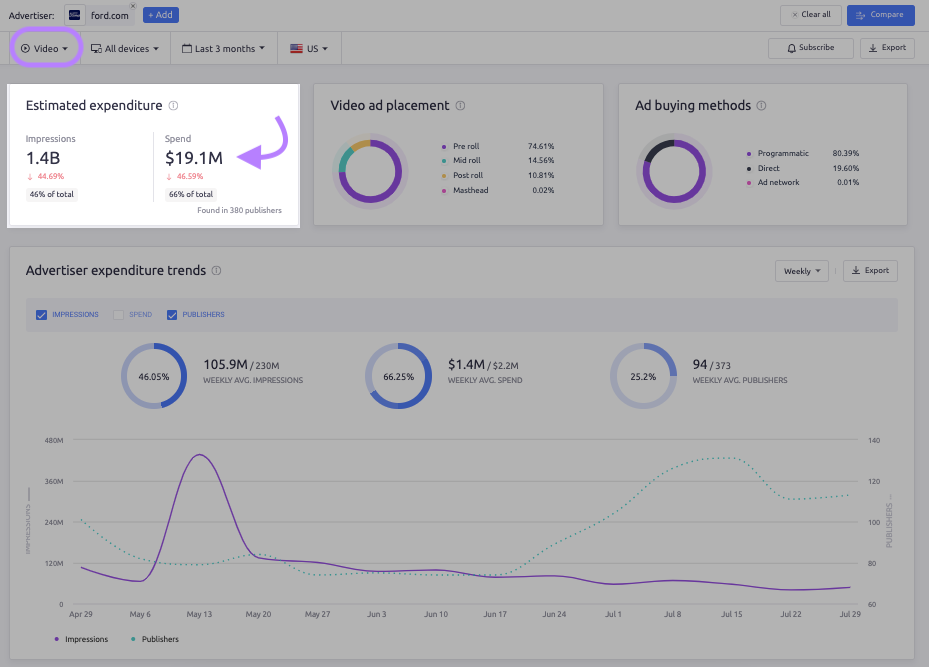The width and height of the screenshot is (929, 667).
Task: Open the Video channel dropdown
Action: pos(45,47)
